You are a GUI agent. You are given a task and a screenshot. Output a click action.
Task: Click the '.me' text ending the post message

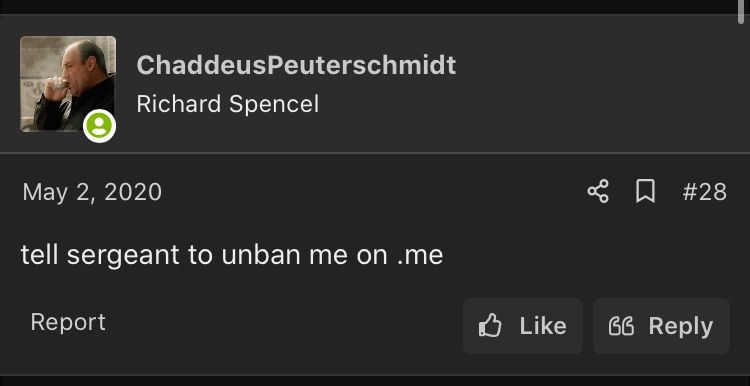click(420, 255)
